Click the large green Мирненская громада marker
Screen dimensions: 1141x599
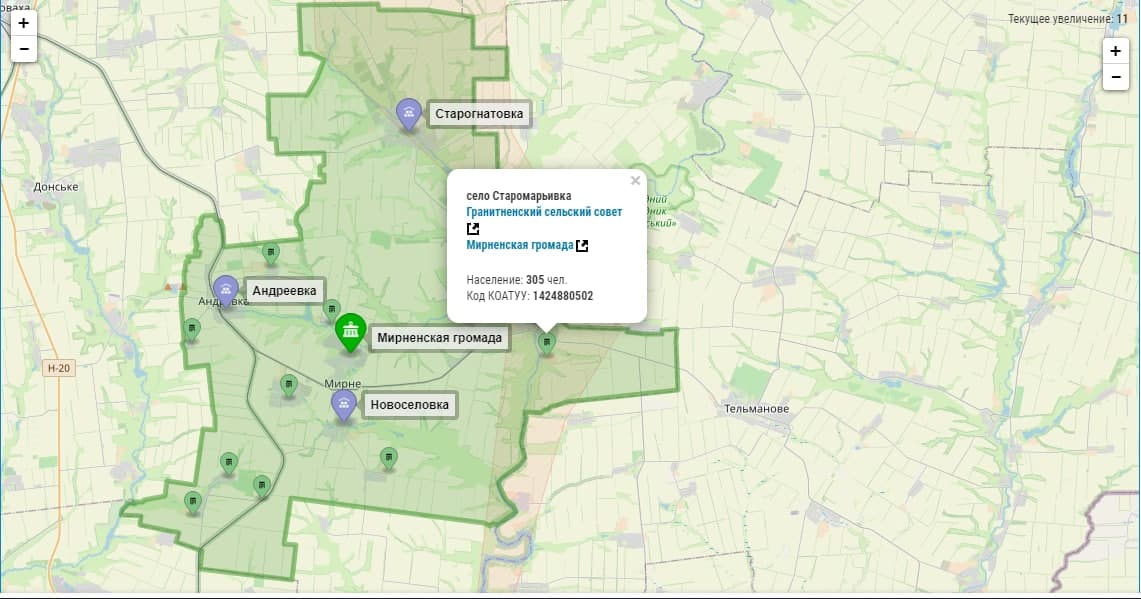click(349, 331)
